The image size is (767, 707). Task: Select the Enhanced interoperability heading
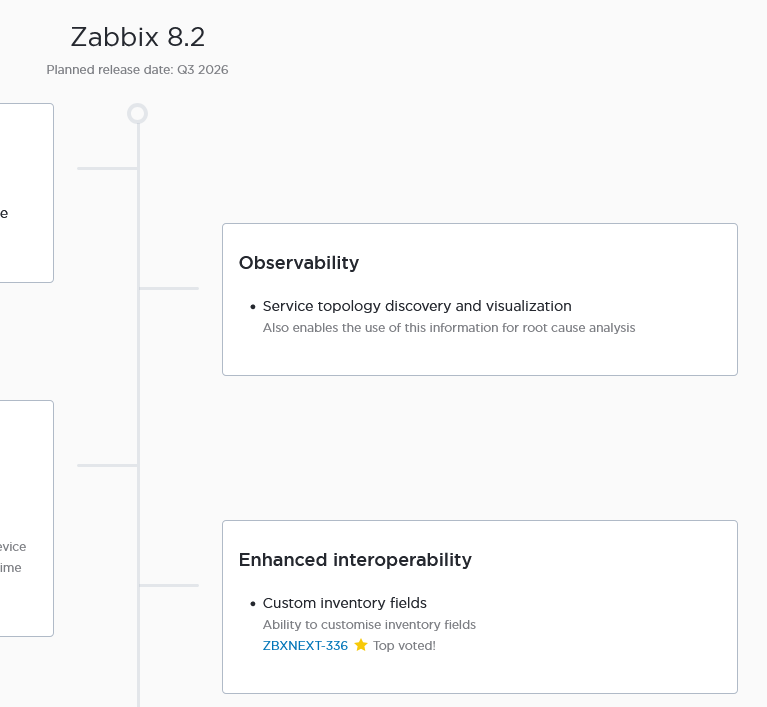click(355, 560)
